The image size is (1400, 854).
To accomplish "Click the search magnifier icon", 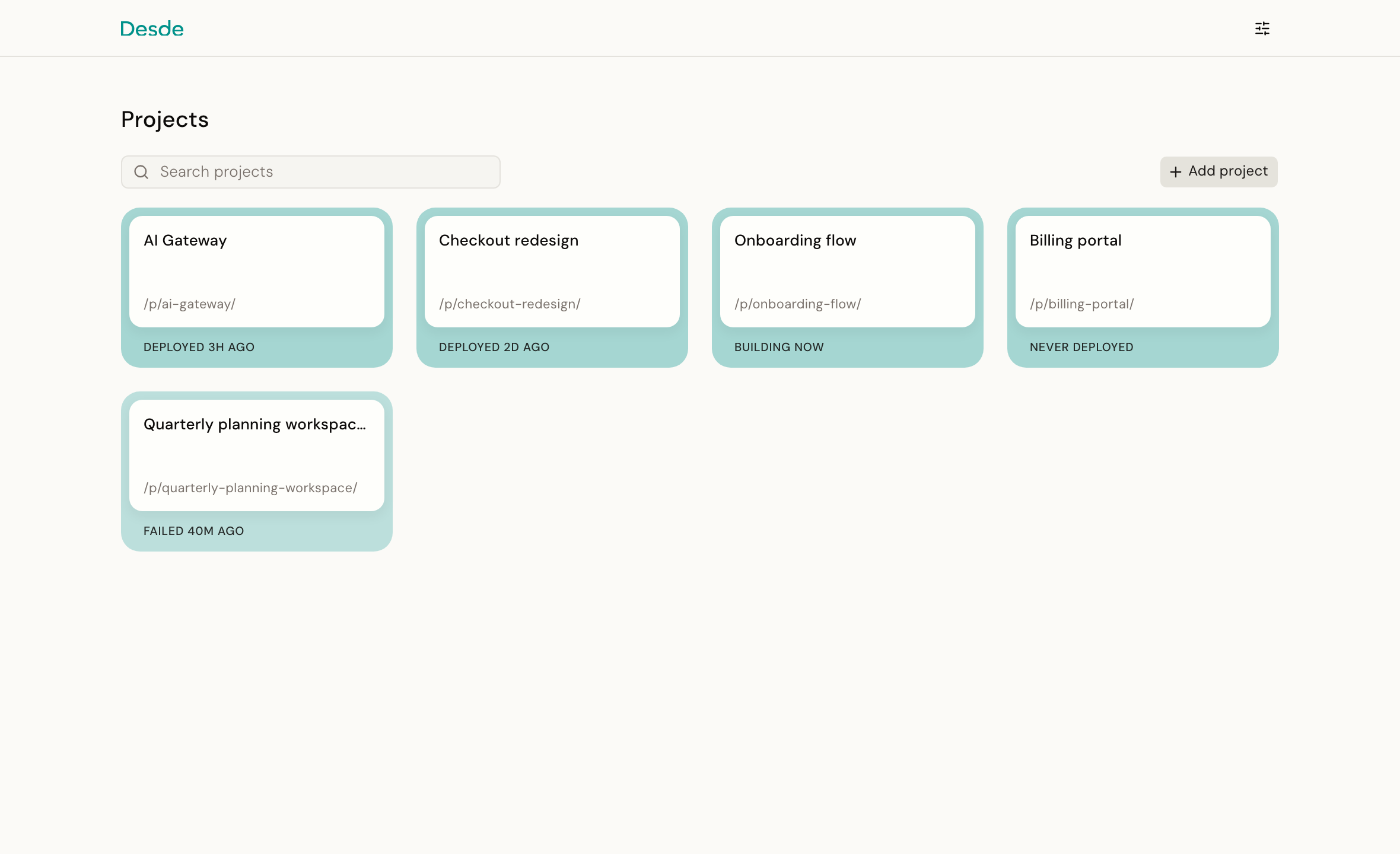I will point(141,172).
